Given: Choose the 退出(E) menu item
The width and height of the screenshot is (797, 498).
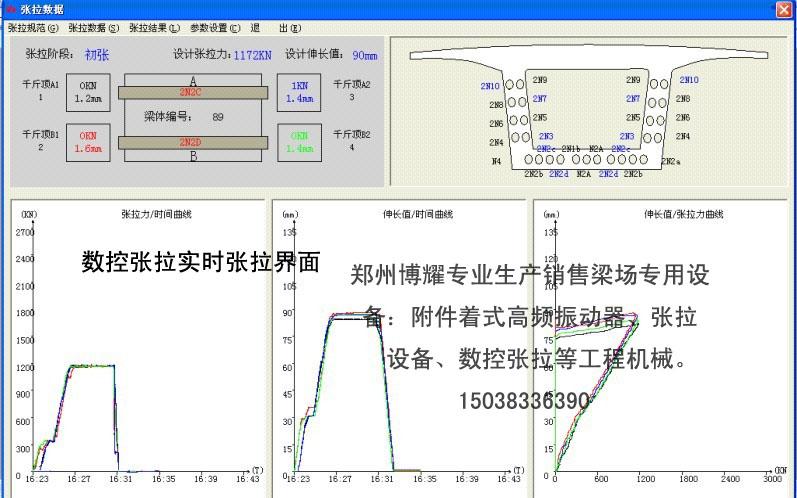Looking at the screenshot, I should pyautogui.click(x=275, y=28).
